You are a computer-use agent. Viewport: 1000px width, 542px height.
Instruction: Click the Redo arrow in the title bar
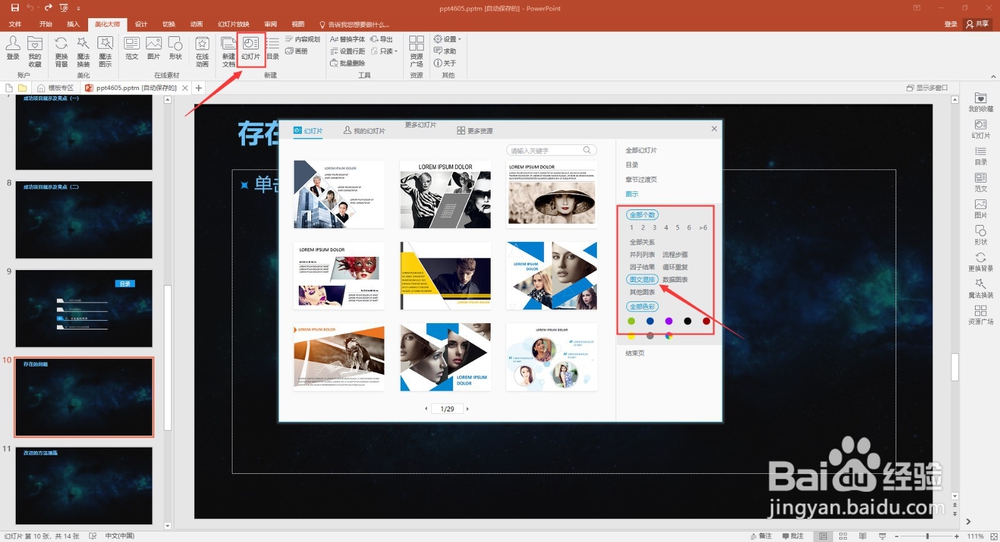click(x=48, y=8)
